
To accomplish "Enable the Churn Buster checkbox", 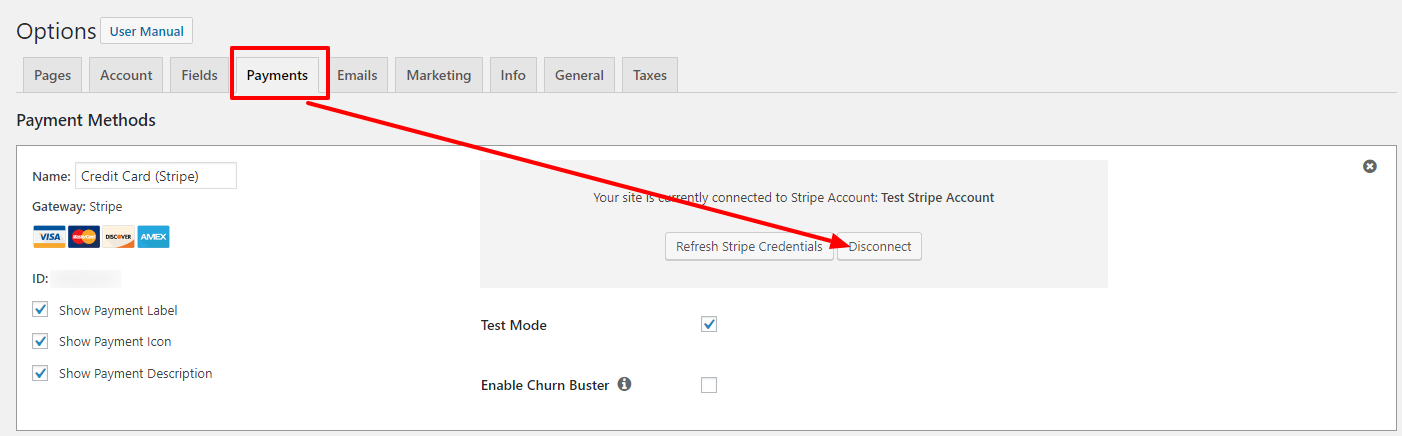I will [x=709, y=385].
